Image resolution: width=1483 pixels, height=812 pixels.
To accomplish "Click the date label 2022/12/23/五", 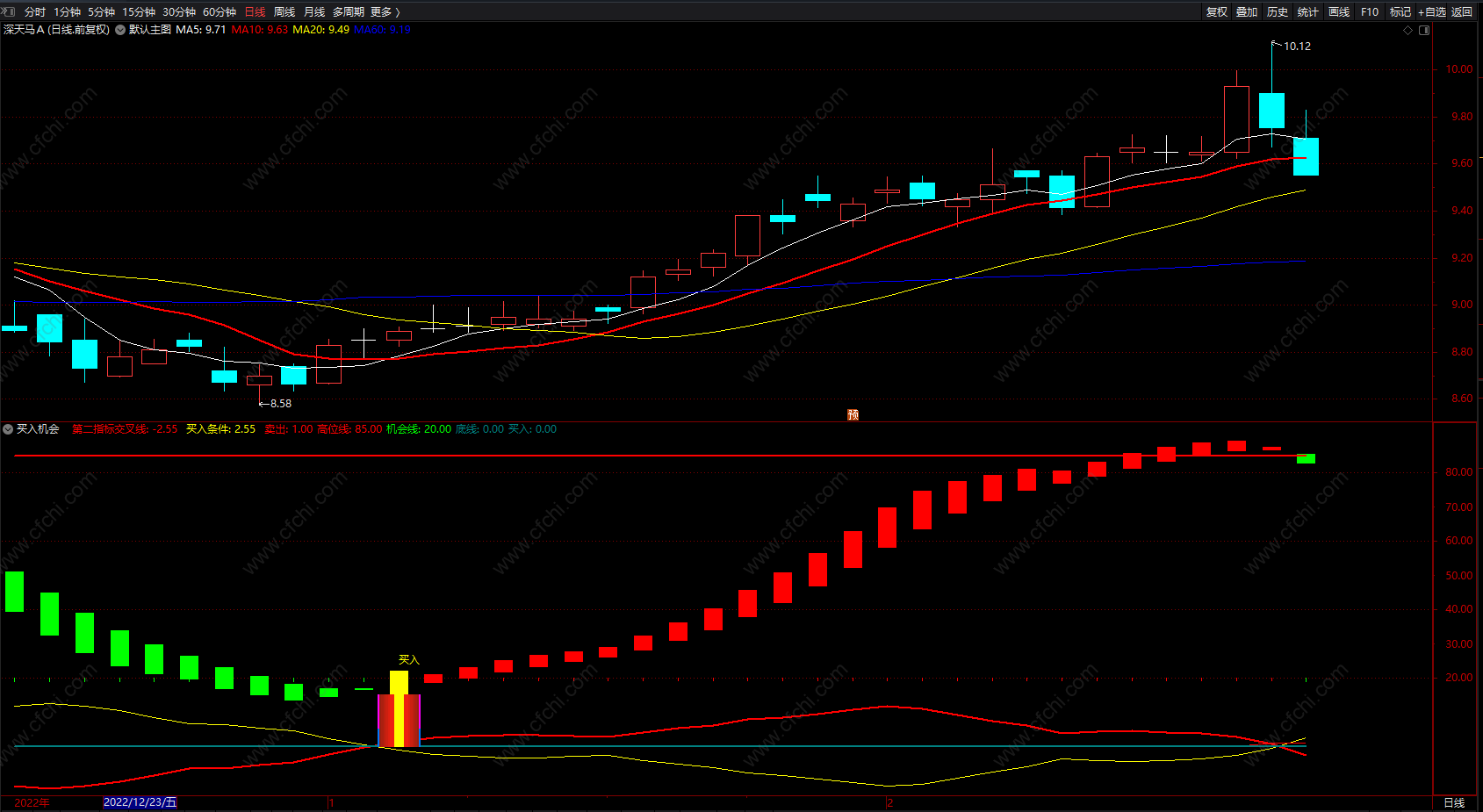I will (140, 802).
